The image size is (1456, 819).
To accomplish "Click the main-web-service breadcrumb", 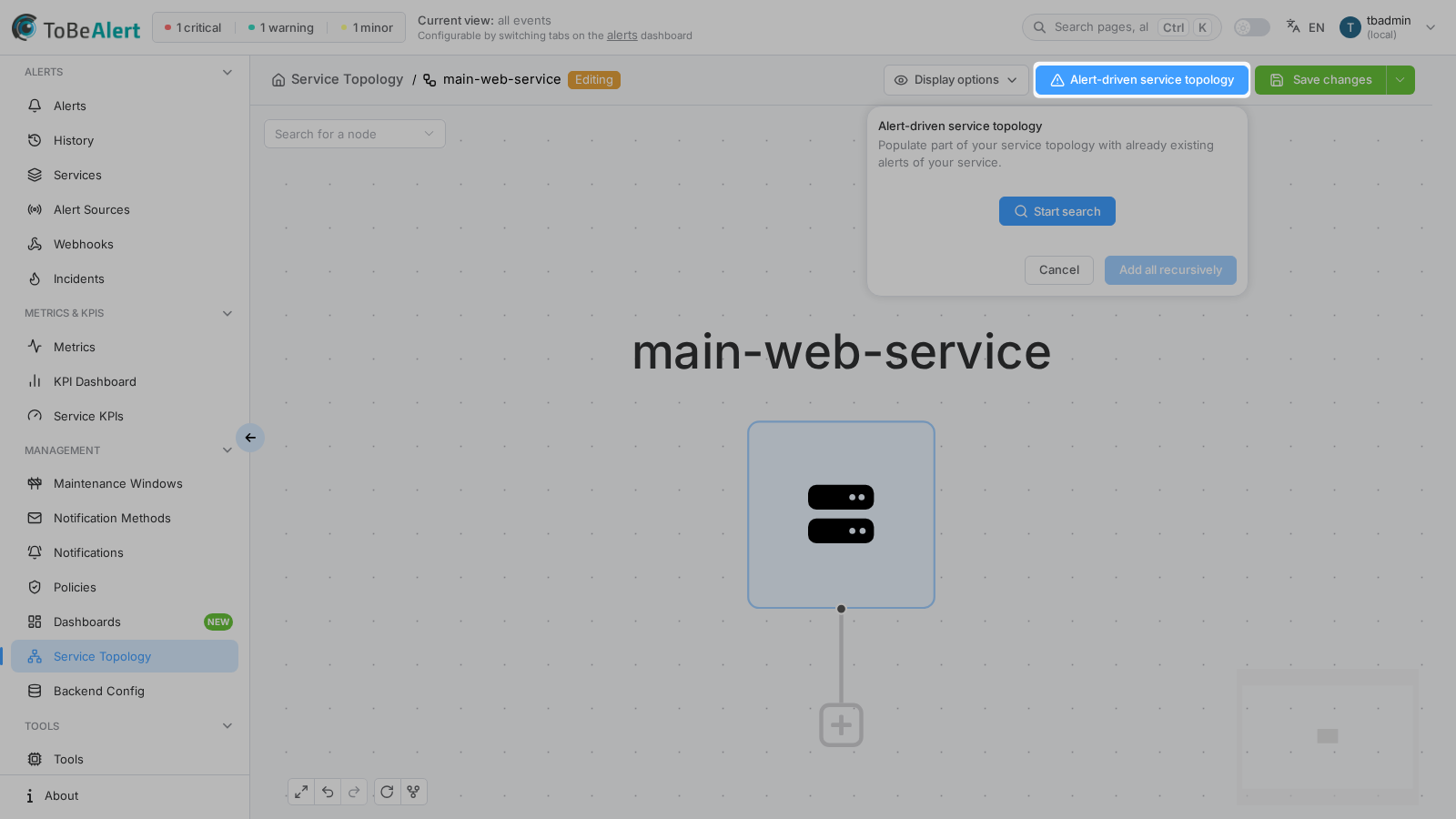I will 492,79.
